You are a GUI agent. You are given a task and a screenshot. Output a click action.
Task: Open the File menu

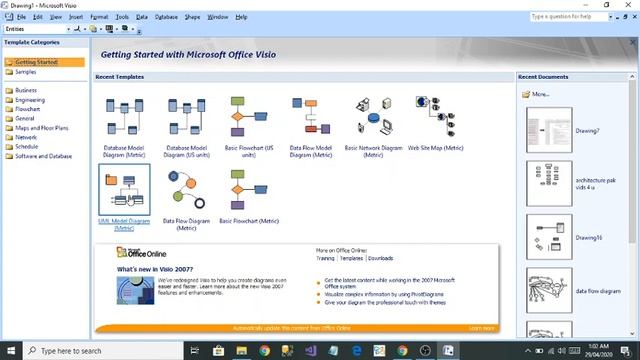coord(21,17)
